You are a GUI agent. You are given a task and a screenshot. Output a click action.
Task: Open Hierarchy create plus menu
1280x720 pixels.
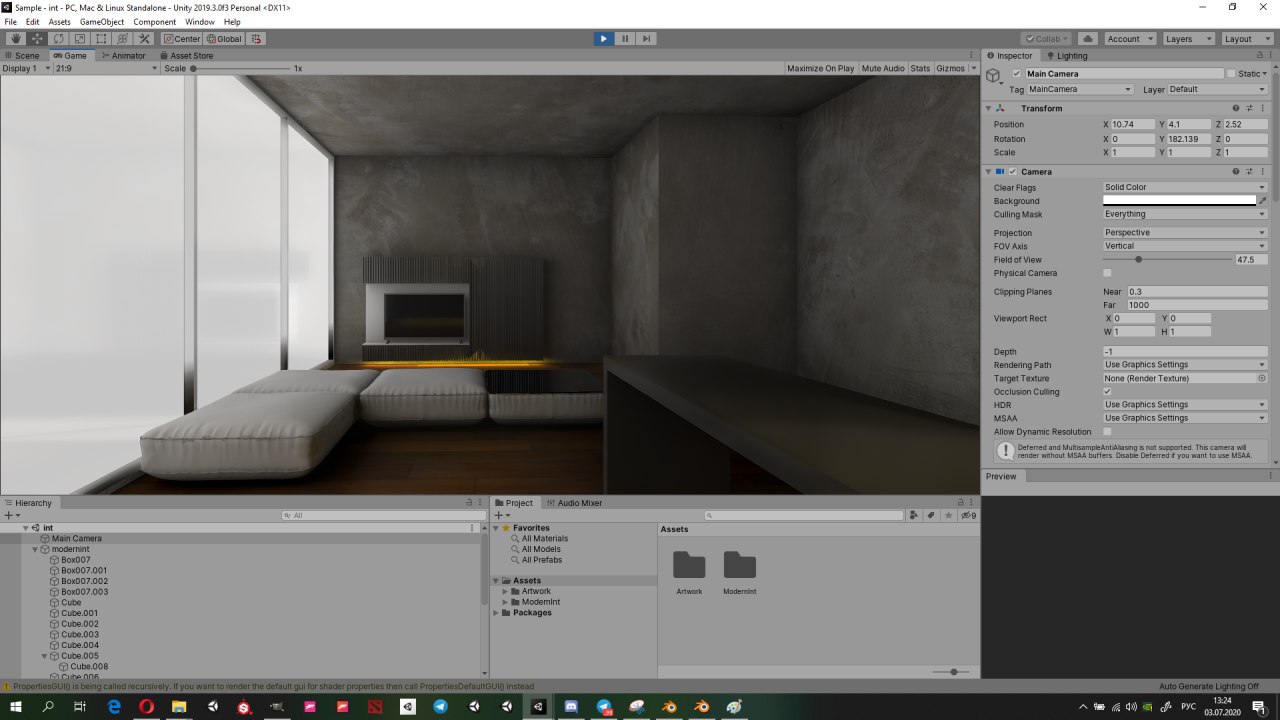click(x=10, y=515)
